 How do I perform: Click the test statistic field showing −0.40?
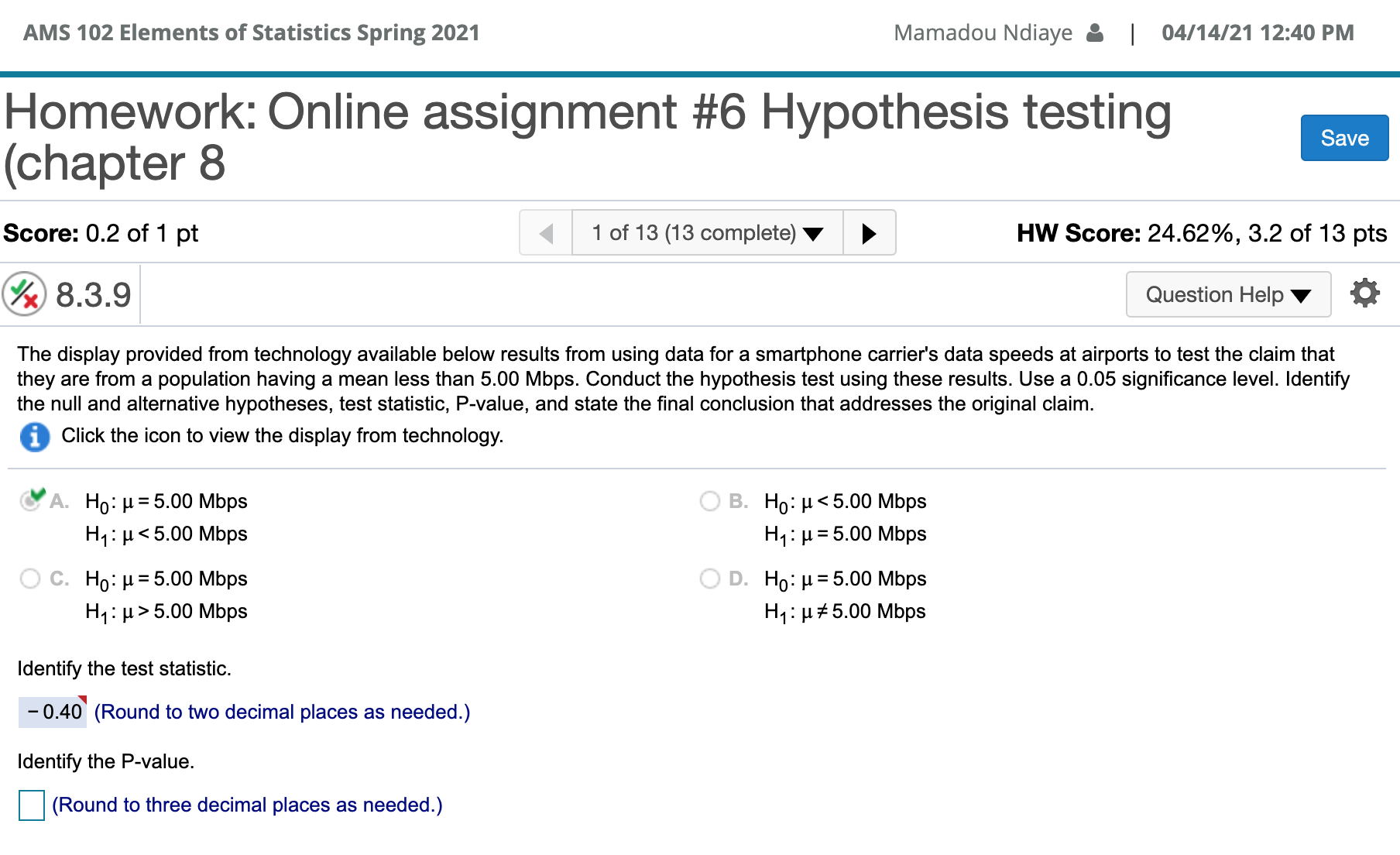tap(53, 712)
